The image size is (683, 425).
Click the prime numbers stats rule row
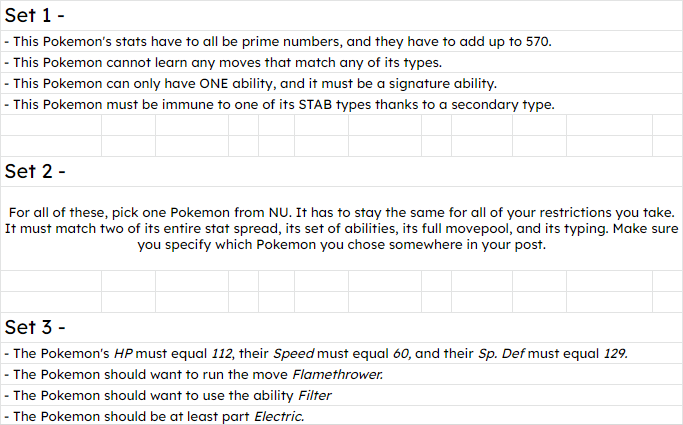pos(342,41)
